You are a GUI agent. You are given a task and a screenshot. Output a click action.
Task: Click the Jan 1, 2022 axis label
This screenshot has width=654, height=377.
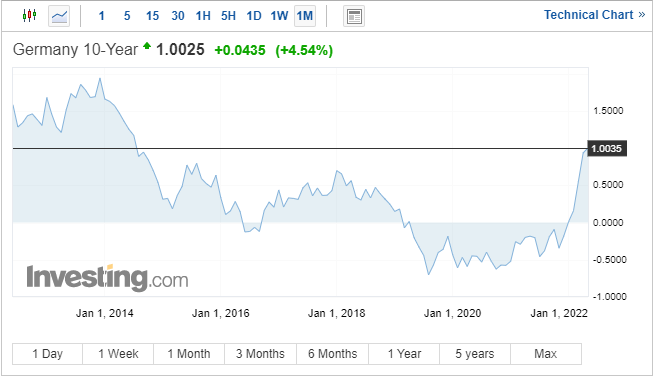(559, 313)
